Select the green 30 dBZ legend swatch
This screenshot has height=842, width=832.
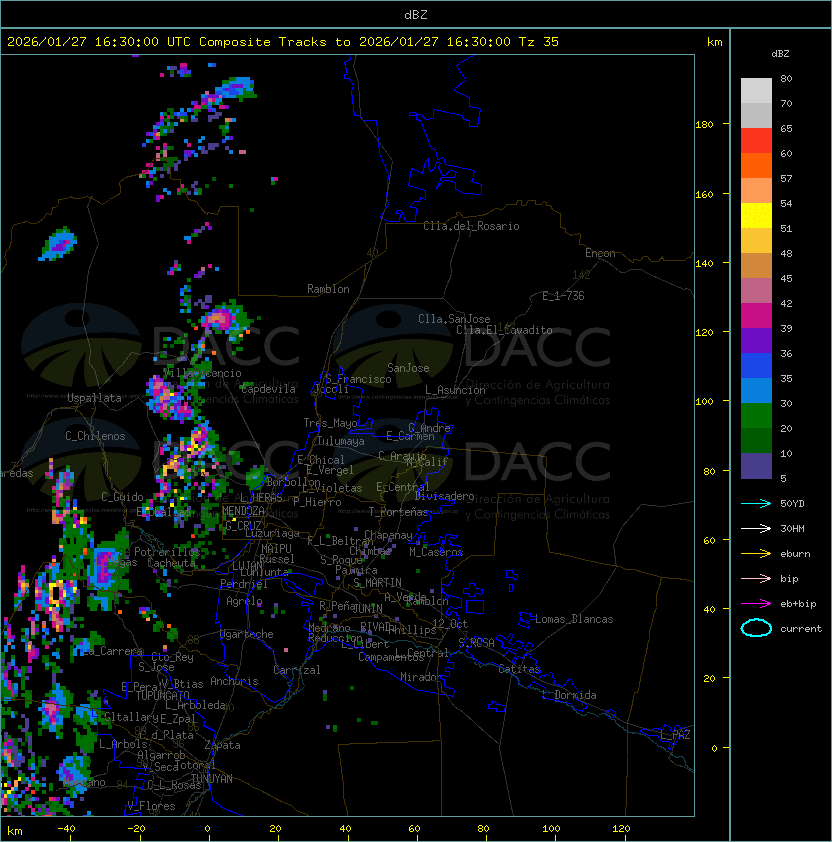coord(756,416)
